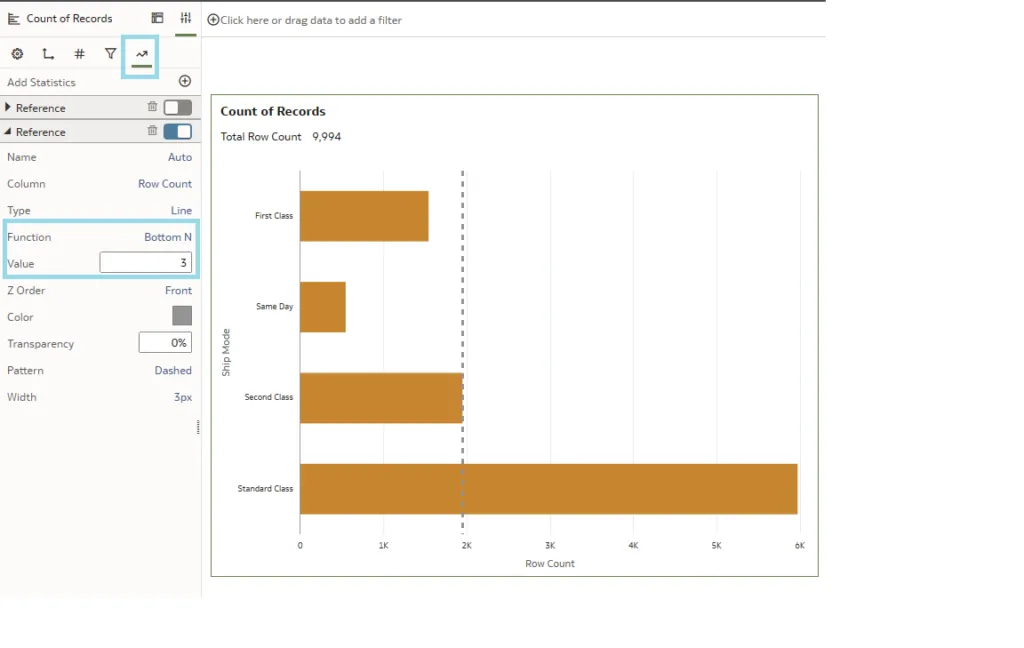Switch to the Grammar panel icon
Screen dimensions: 1024x648
[x=157, y=18]
